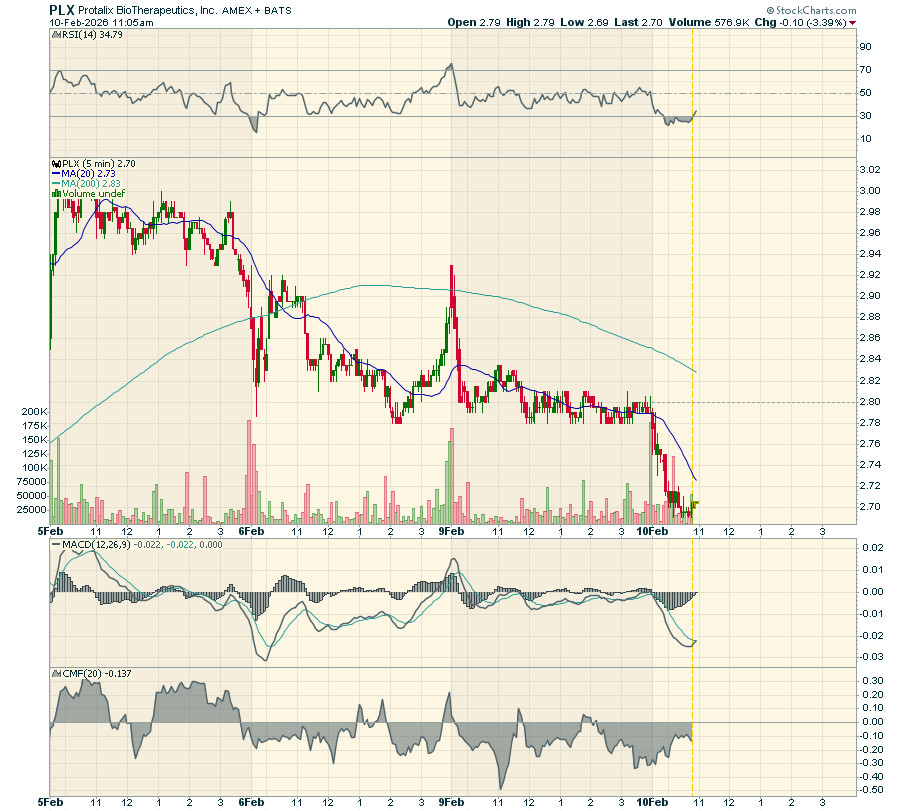Click the 2.80 price axis label
Viewport: 900px width, 811px height.
coord(870,402)
